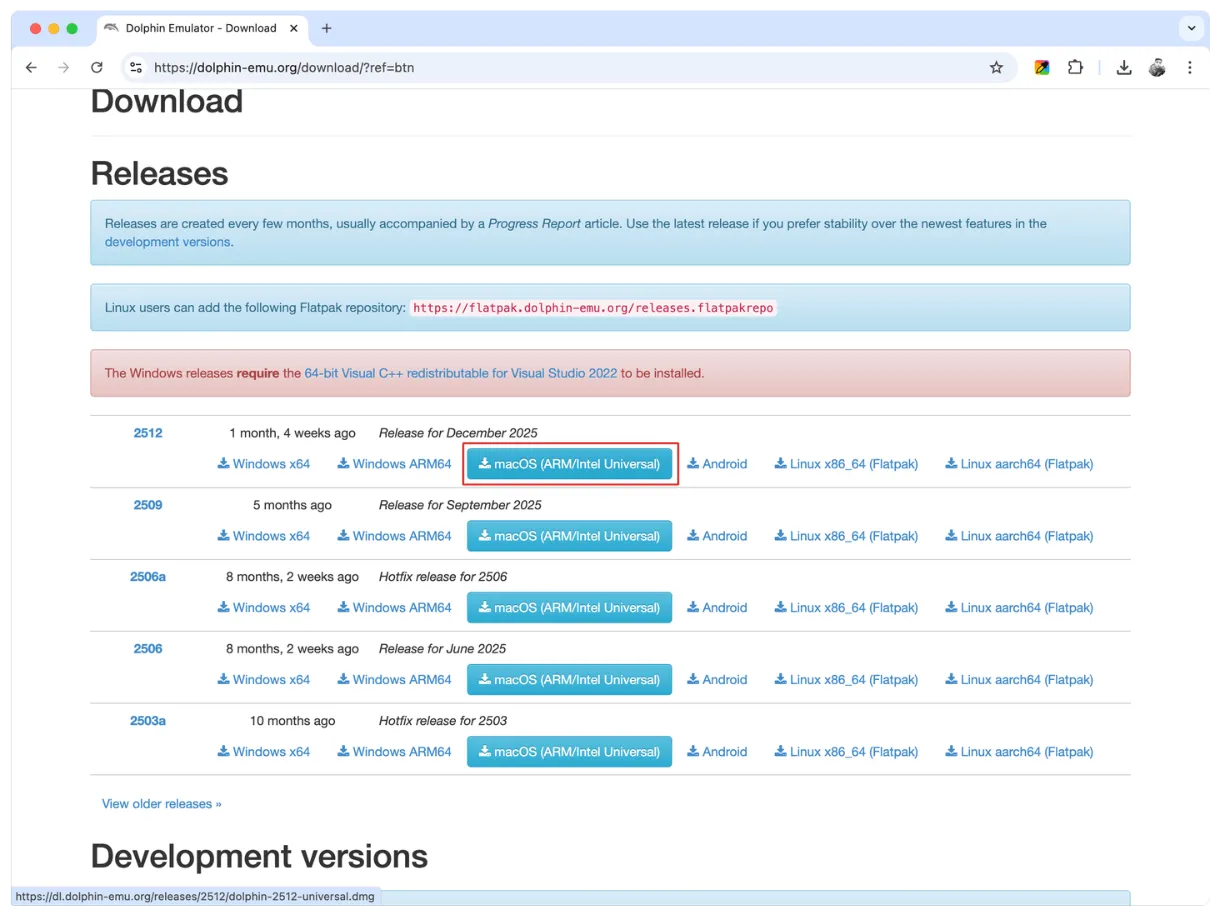Select the Dolphin Emulator - Download tab
Viewport: 1220px width, 916px height.
195,28
